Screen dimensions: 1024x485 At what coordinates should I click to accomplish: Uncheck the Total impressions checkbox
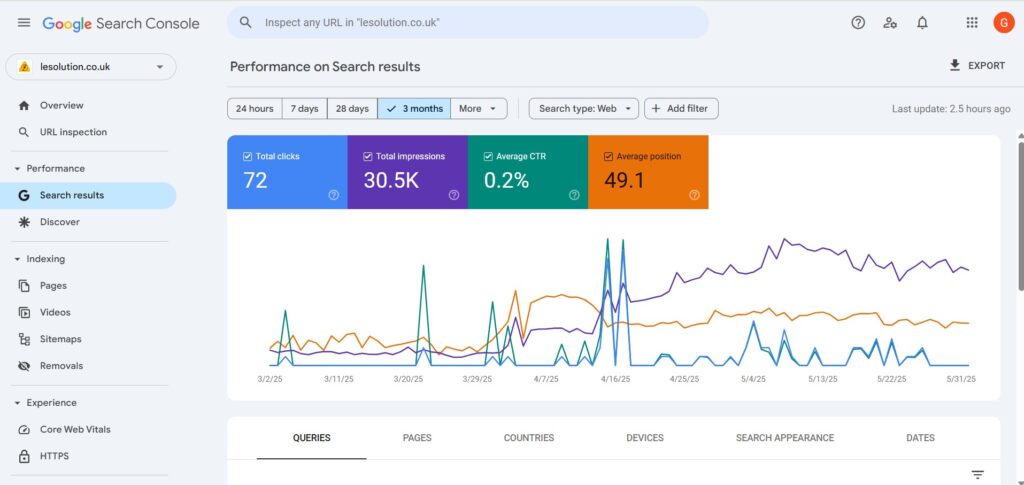pos(368,157)
